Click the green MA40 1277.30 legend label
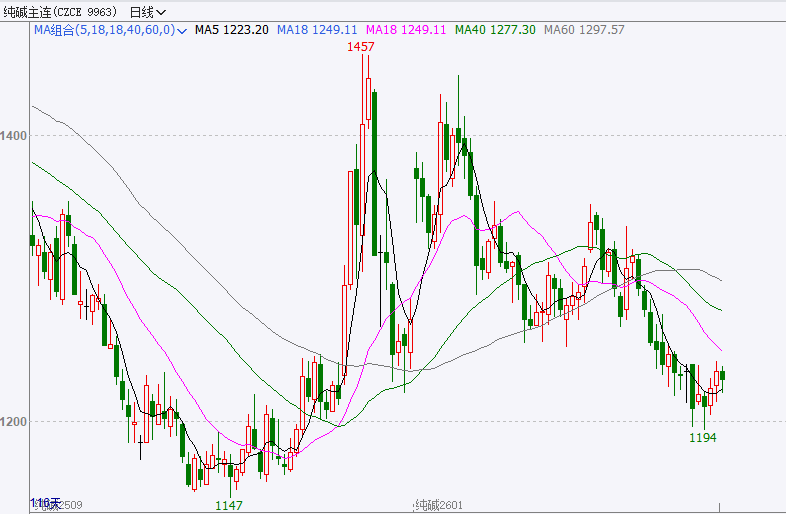786x514 pixels. [x=495, y=30]
